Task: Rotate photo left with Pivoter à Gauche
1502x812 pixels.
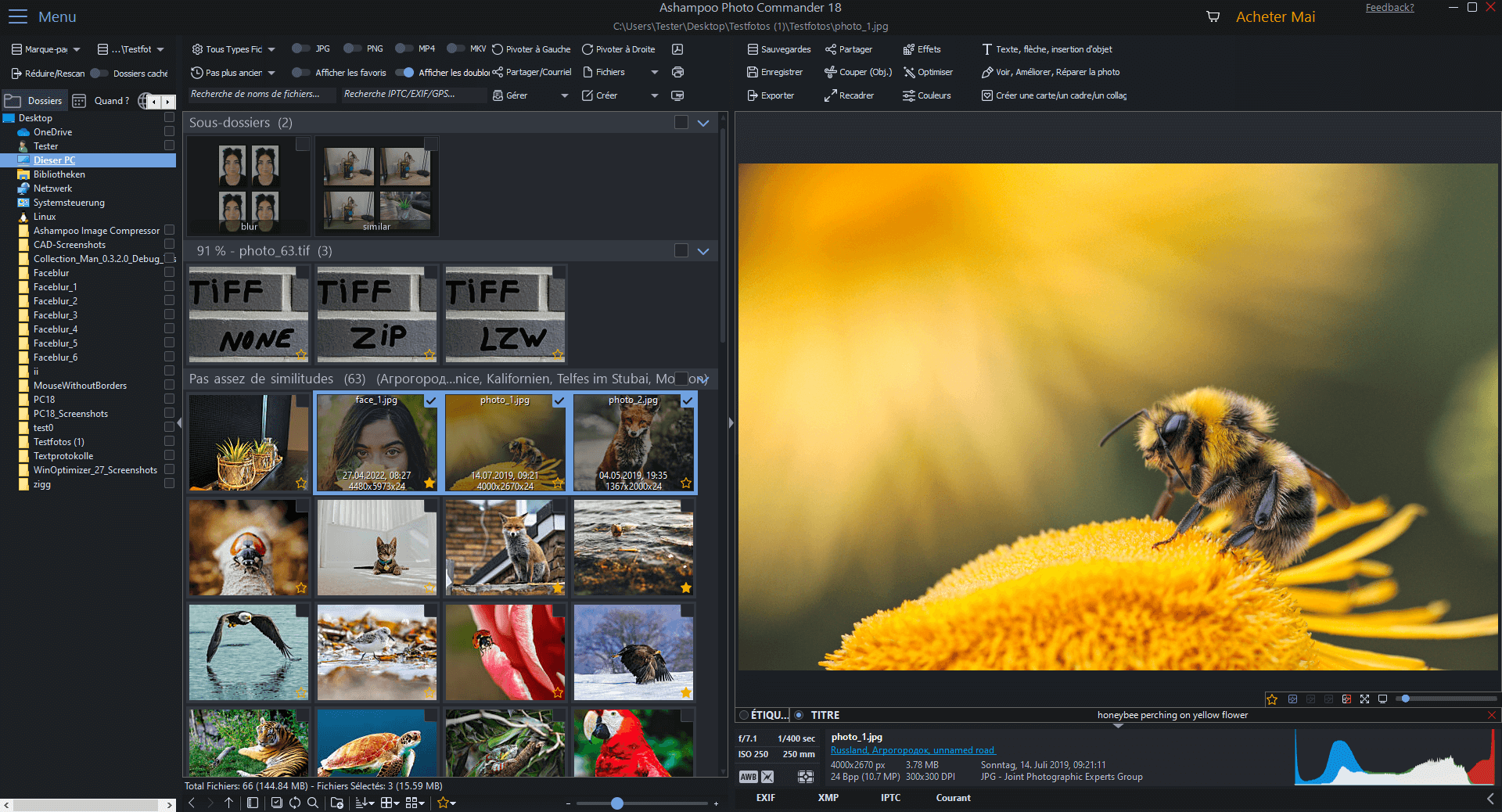Action: pos(531,49)
